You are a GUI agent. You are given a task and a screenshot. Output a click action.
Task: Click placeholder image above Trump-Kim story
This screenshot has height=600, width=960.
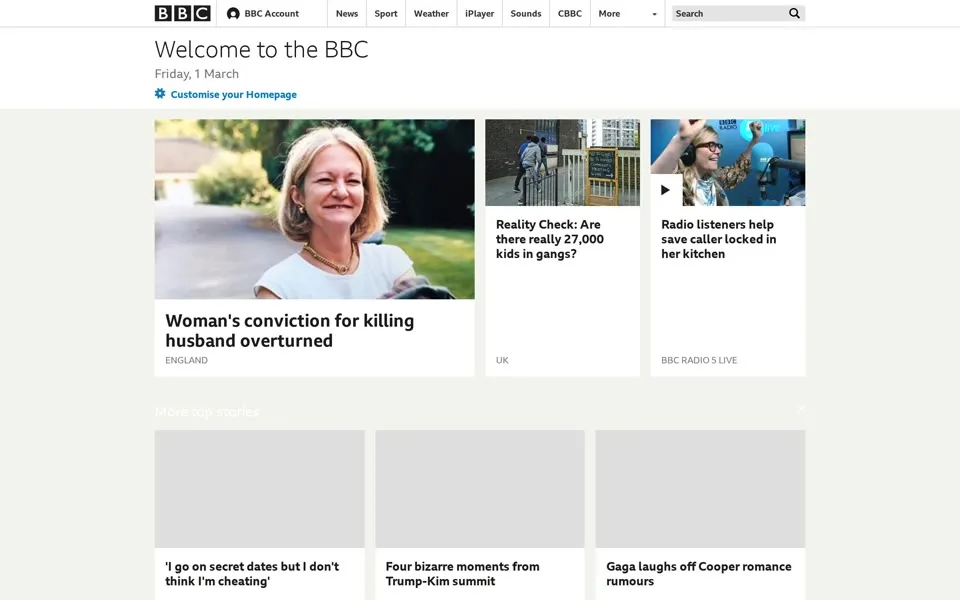(x=480, y=489)
